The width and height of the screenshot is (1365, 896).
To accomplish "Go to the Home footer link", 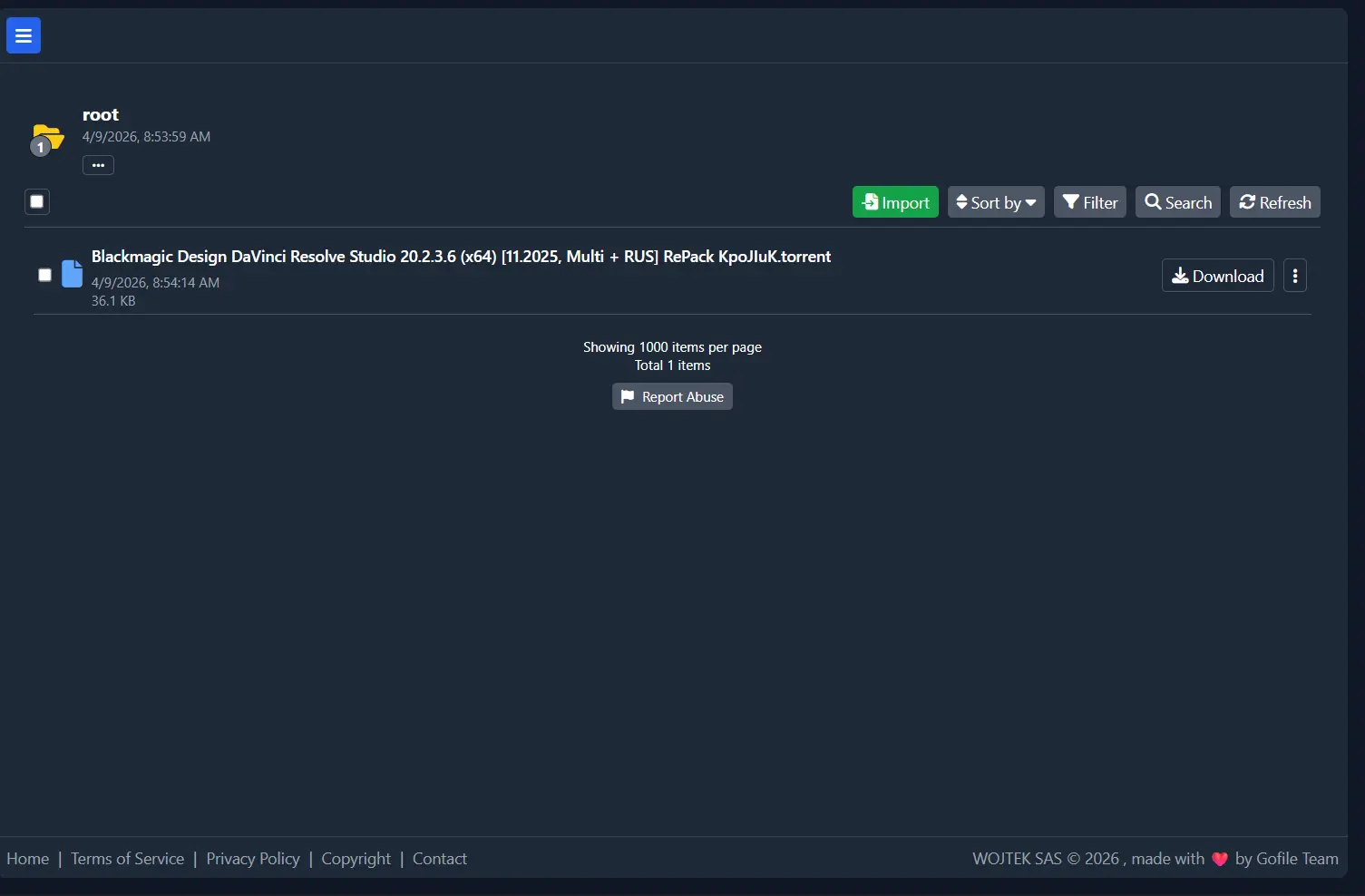I will pos(28,859).
